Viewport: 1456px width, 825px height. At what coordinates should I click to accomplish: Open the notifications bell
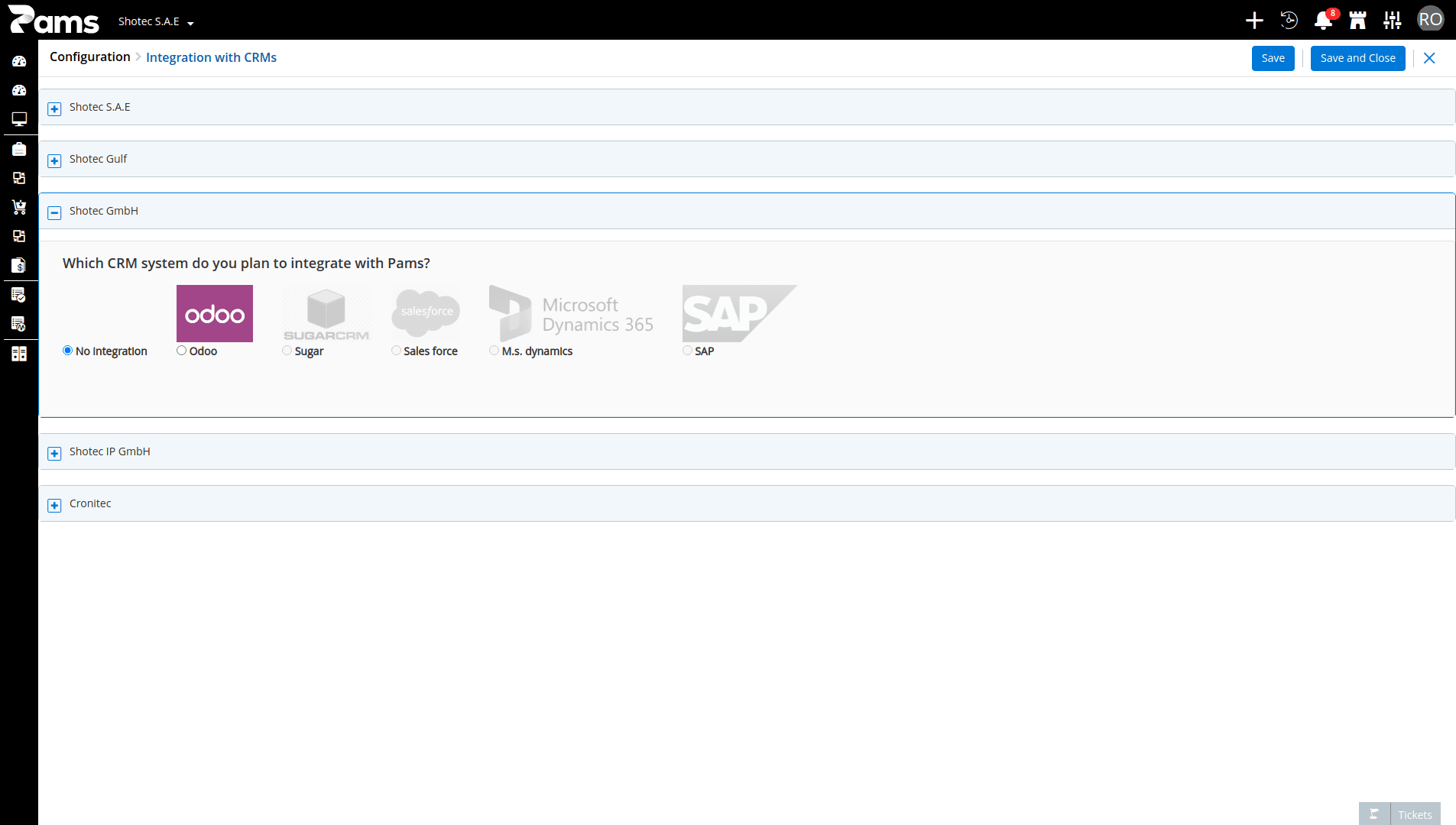click(x=1324, y=21)
